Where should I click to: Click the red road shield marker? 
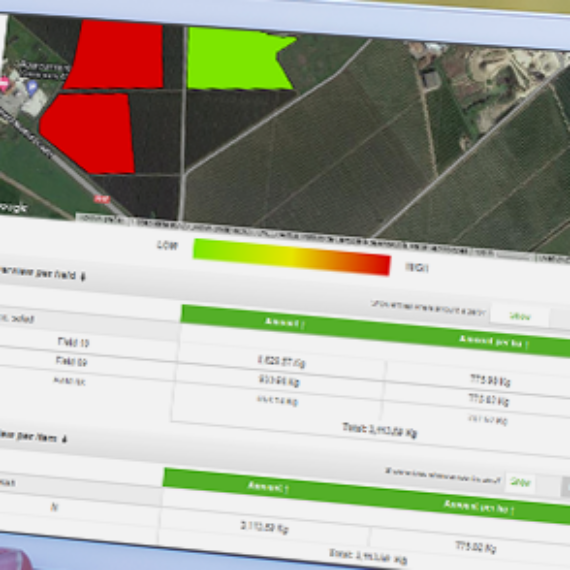click(101, 199)
